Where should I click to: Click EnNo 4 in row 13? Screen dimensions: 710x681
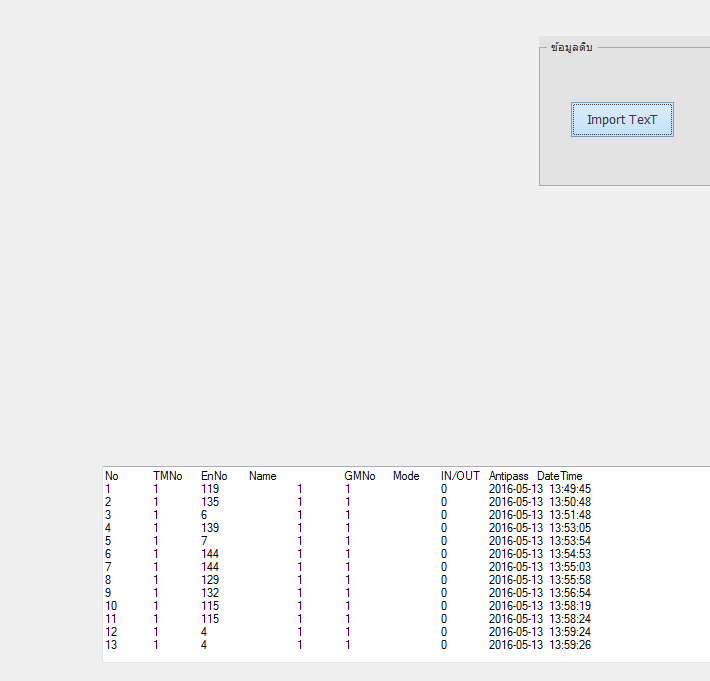coord(204,645)
